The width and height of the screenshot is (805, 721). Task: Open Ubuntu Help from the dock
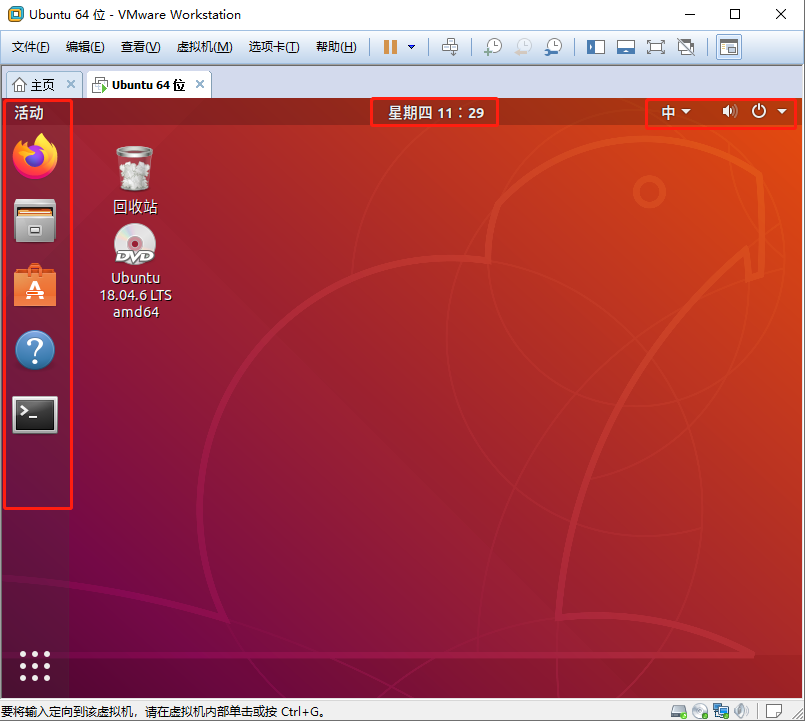click(35, 350)
